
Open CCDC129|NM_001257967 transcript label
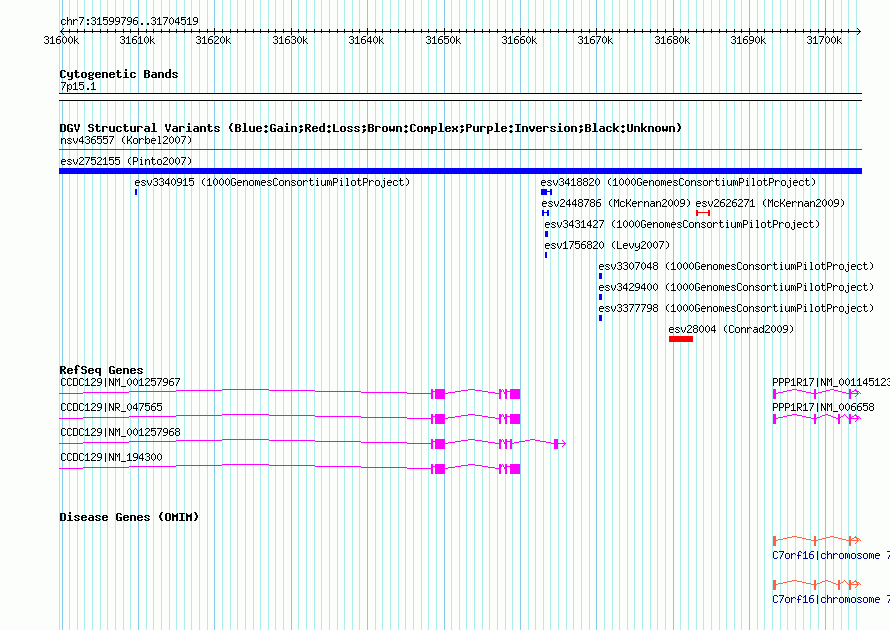(x=120, y=383)
